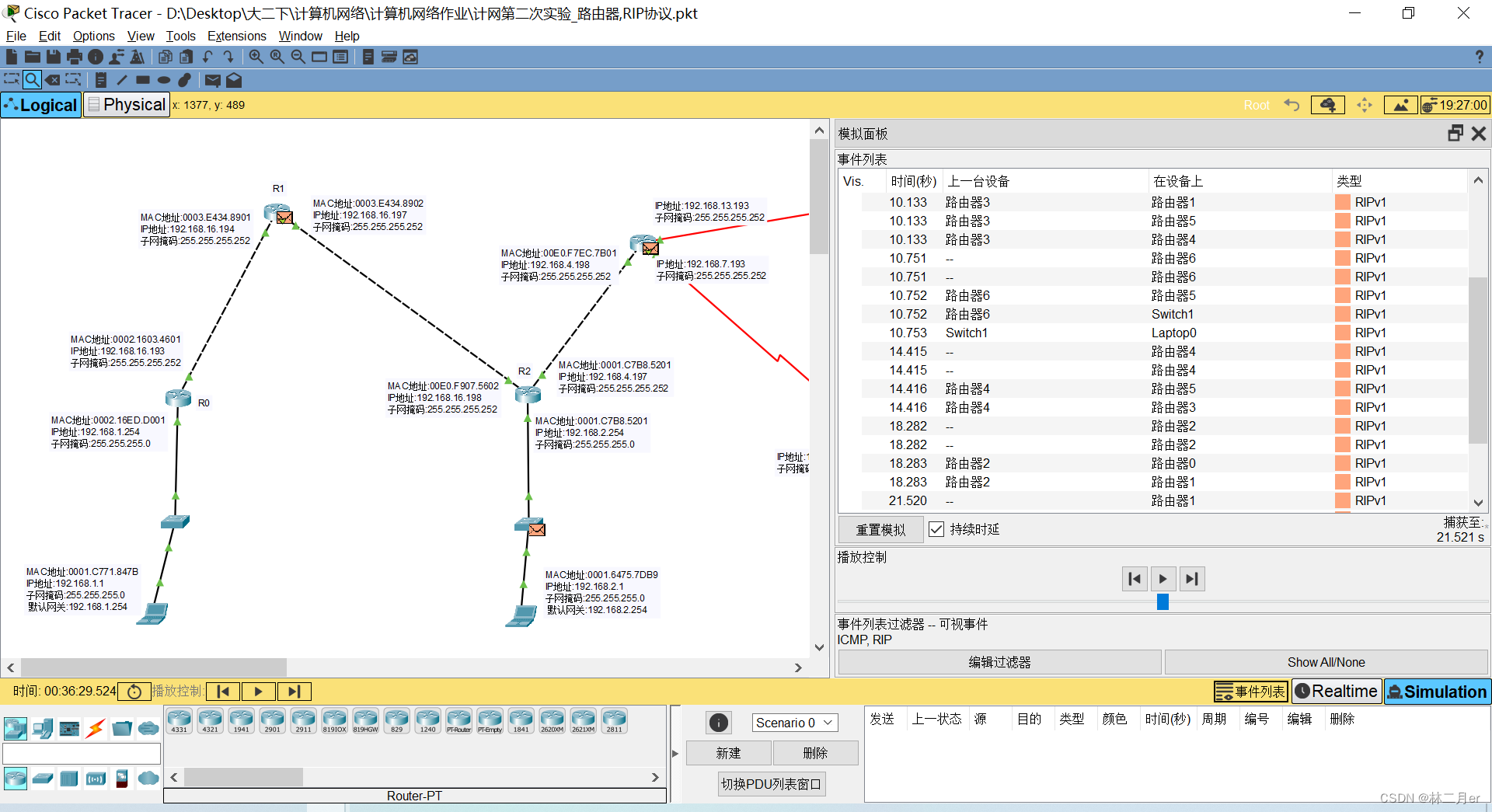The width and height of the screenshot is (1492, 812).
Task: Create a new file via toolbar icon
Action: pyautogui.click(x=12, y=57)
